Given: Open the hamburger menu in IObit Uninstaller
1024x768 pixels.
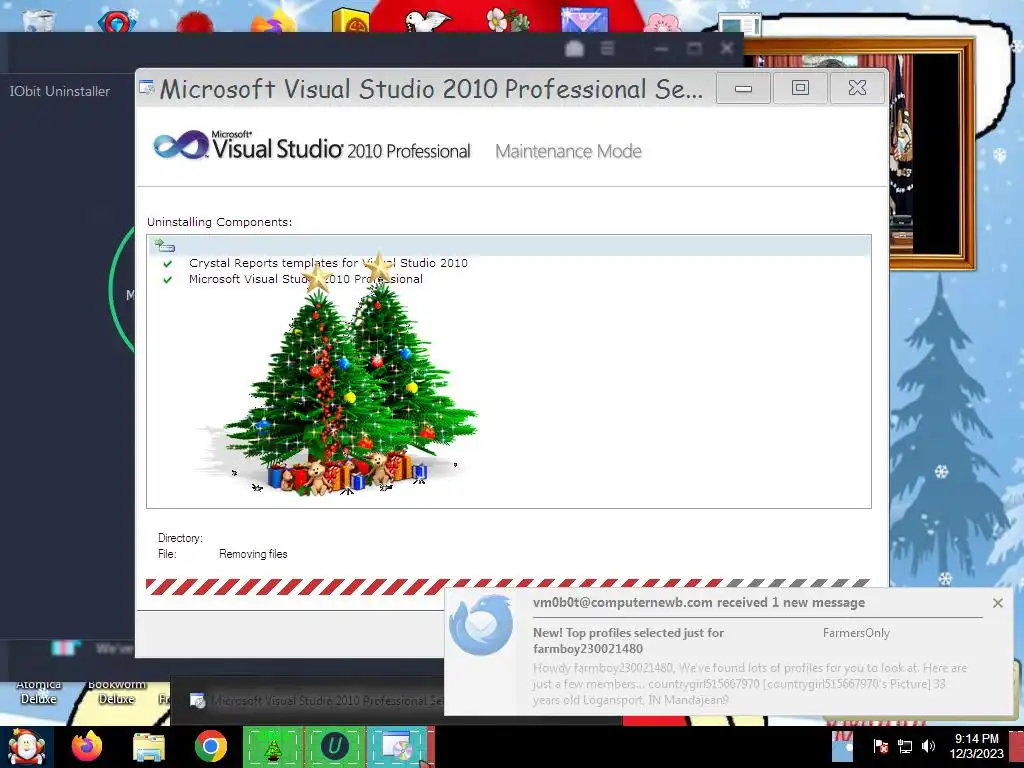Looking at the screenshot, I should click(607, 48).
